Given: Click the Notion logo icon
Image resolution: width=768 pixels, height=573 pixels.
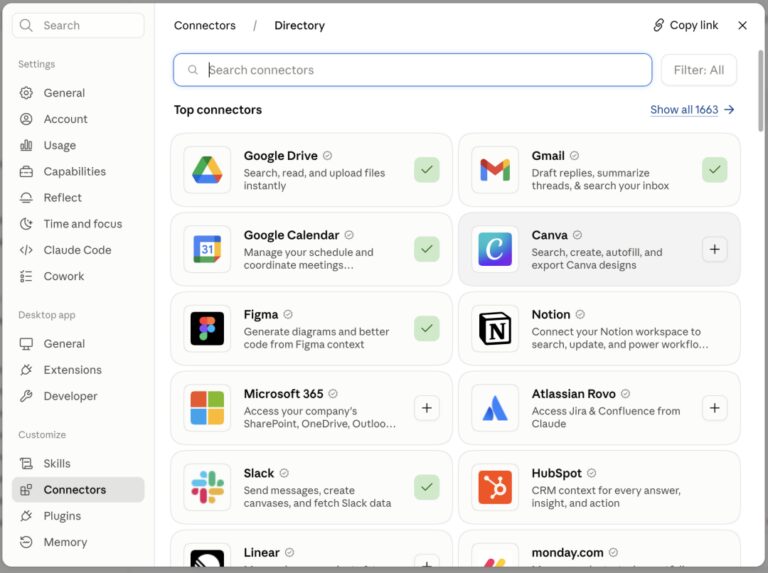Looking at the screenshot, I should (495, 329).
